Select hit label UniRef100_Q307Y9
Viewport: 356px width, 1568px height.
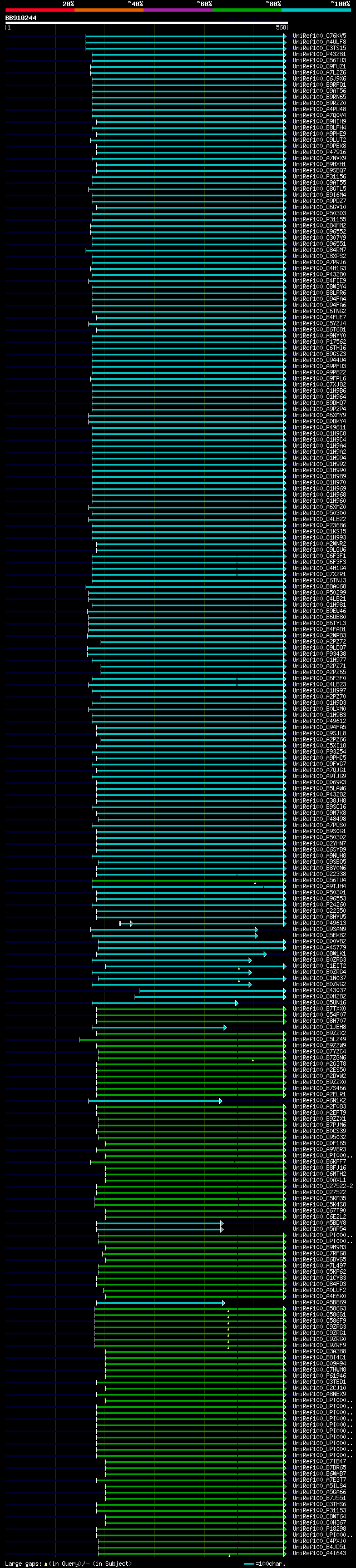click(x=319, y=238)
